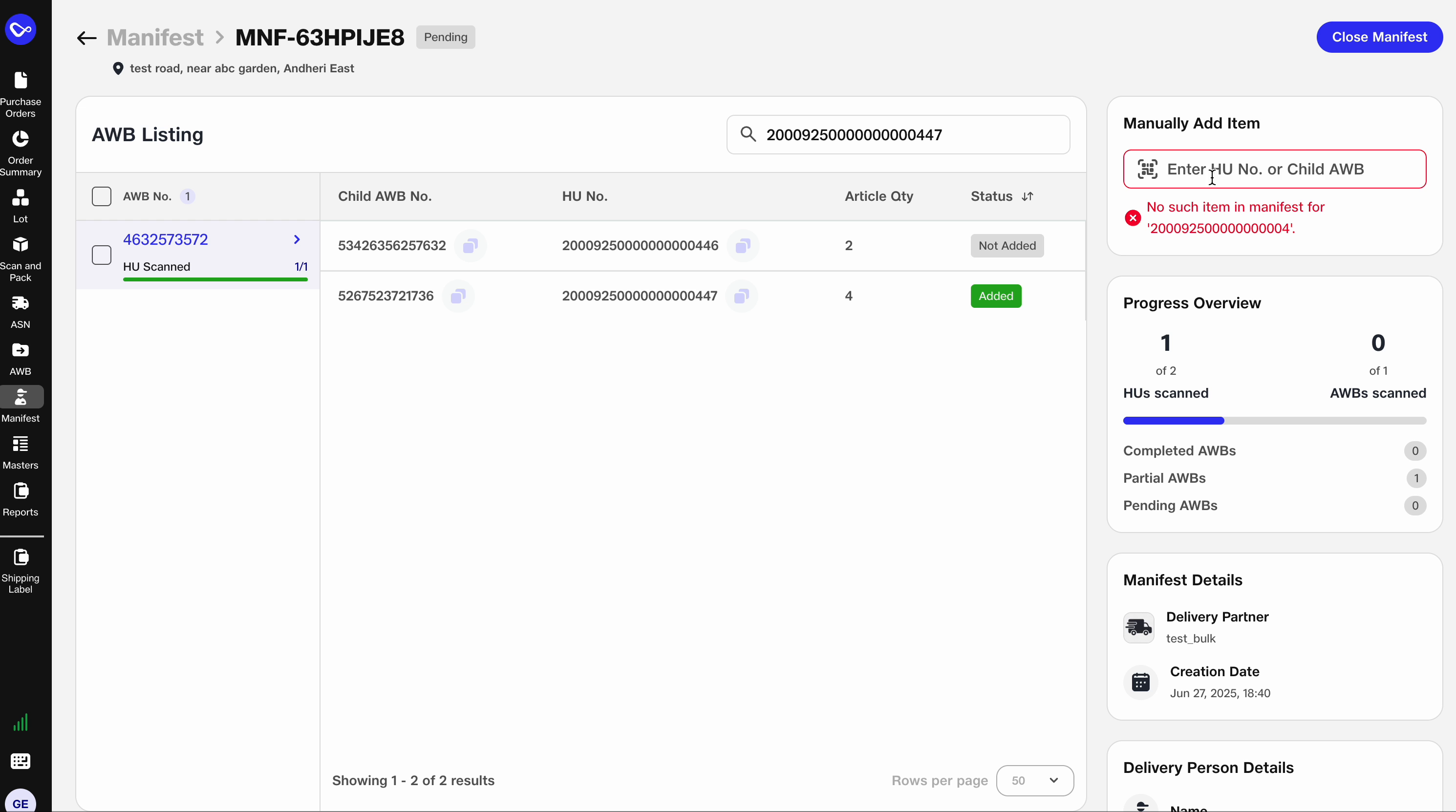Open the rows per page dropdown
Image resolution: width=1456 pixels, height=812 pixels.
point(1034,780)
